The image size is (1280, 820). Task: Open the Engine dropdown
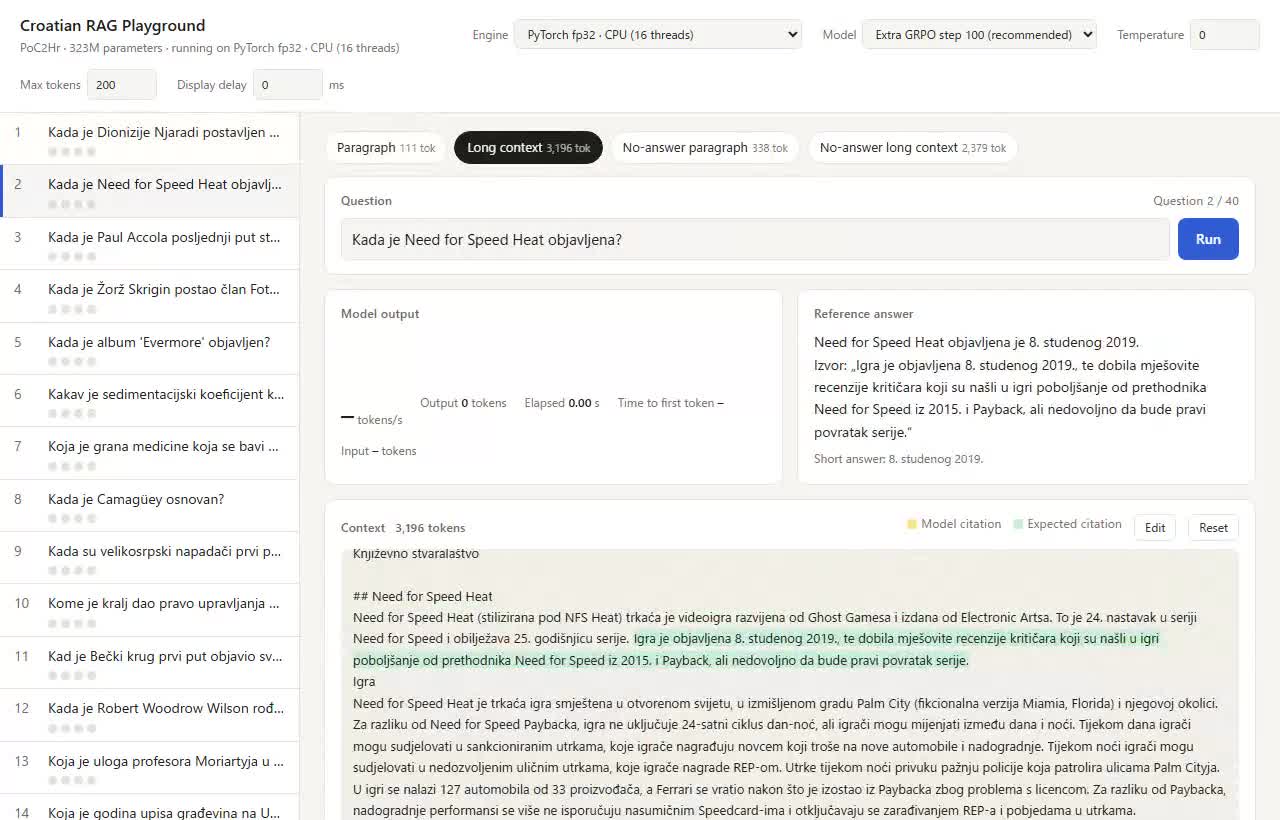click(x=658, y=35)
